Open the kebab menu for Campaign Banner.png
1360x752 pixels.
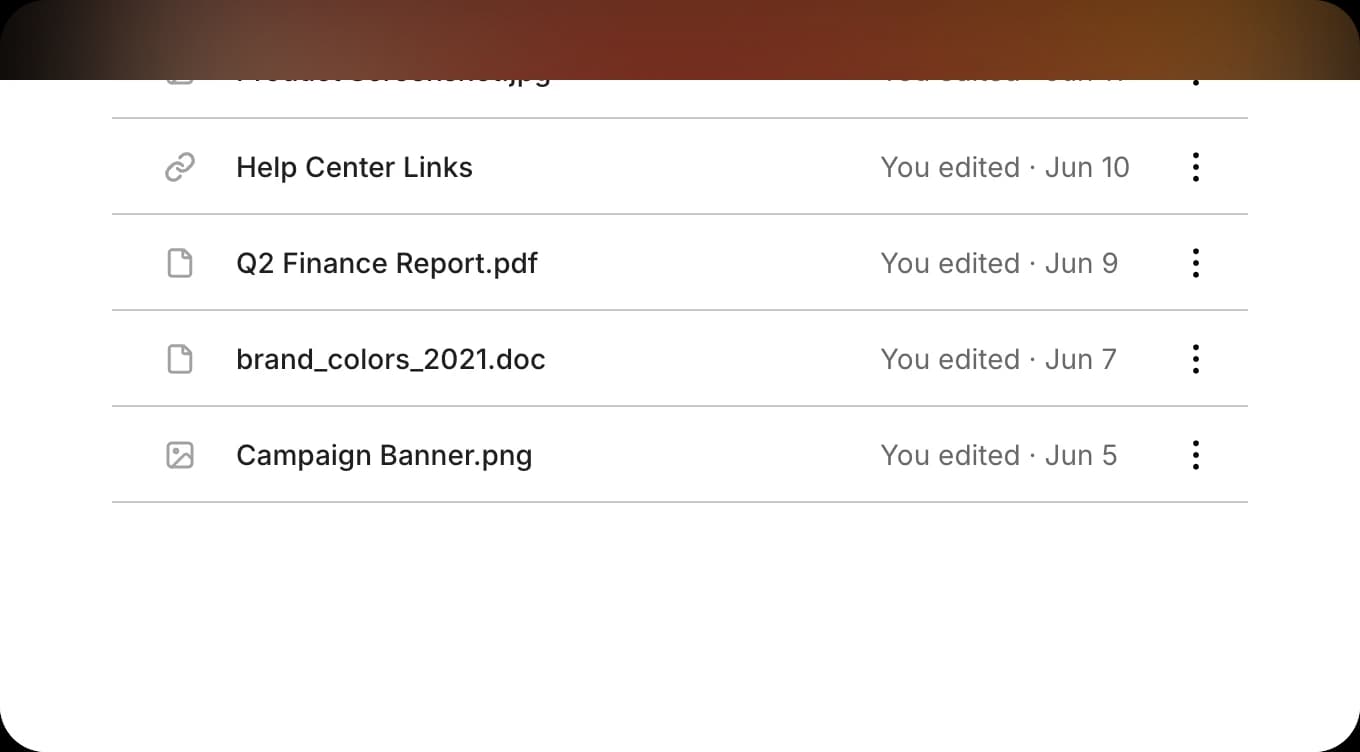pyautogui.click(x=1195, y=455)
